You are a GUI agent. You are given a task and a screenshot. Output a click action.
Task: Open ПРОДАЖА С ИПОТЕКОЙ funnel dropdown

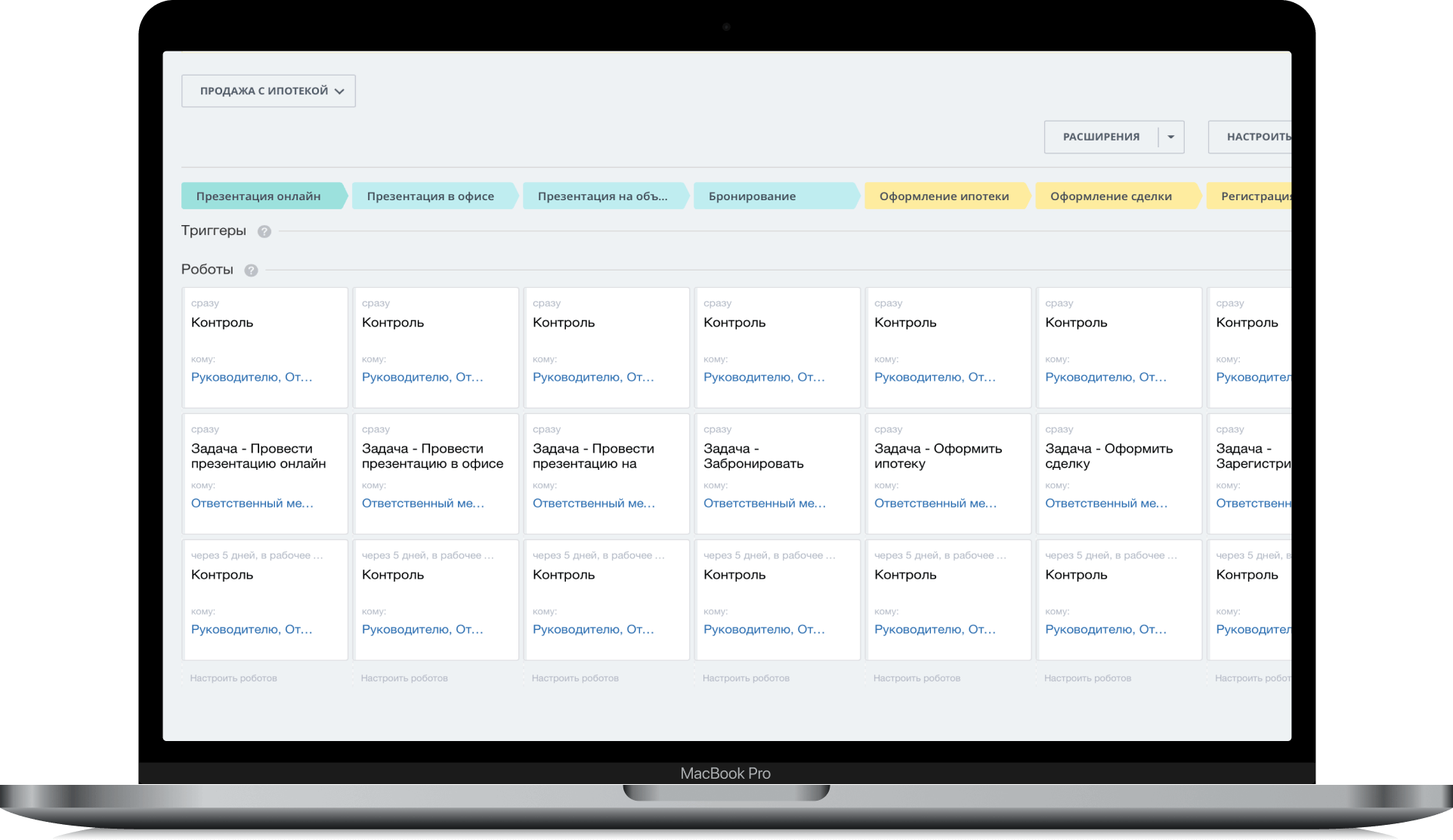[268, 91]
